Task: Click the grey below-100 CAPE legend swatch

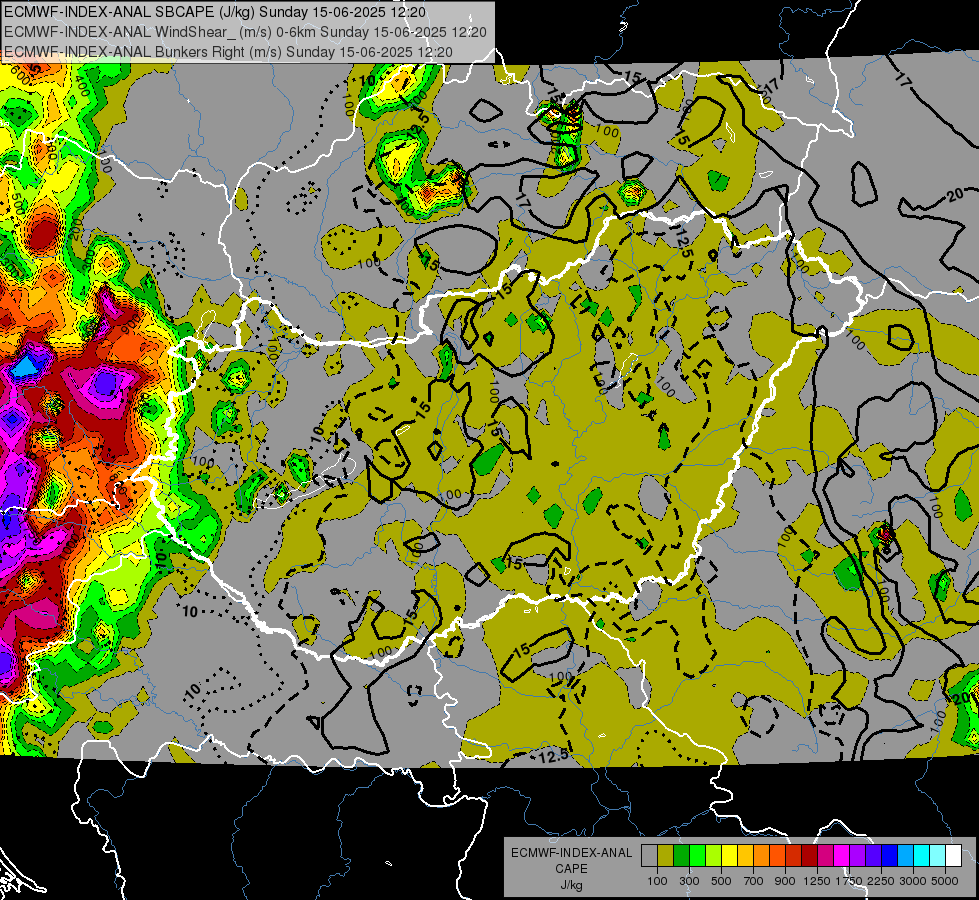Action: (649, 856)
